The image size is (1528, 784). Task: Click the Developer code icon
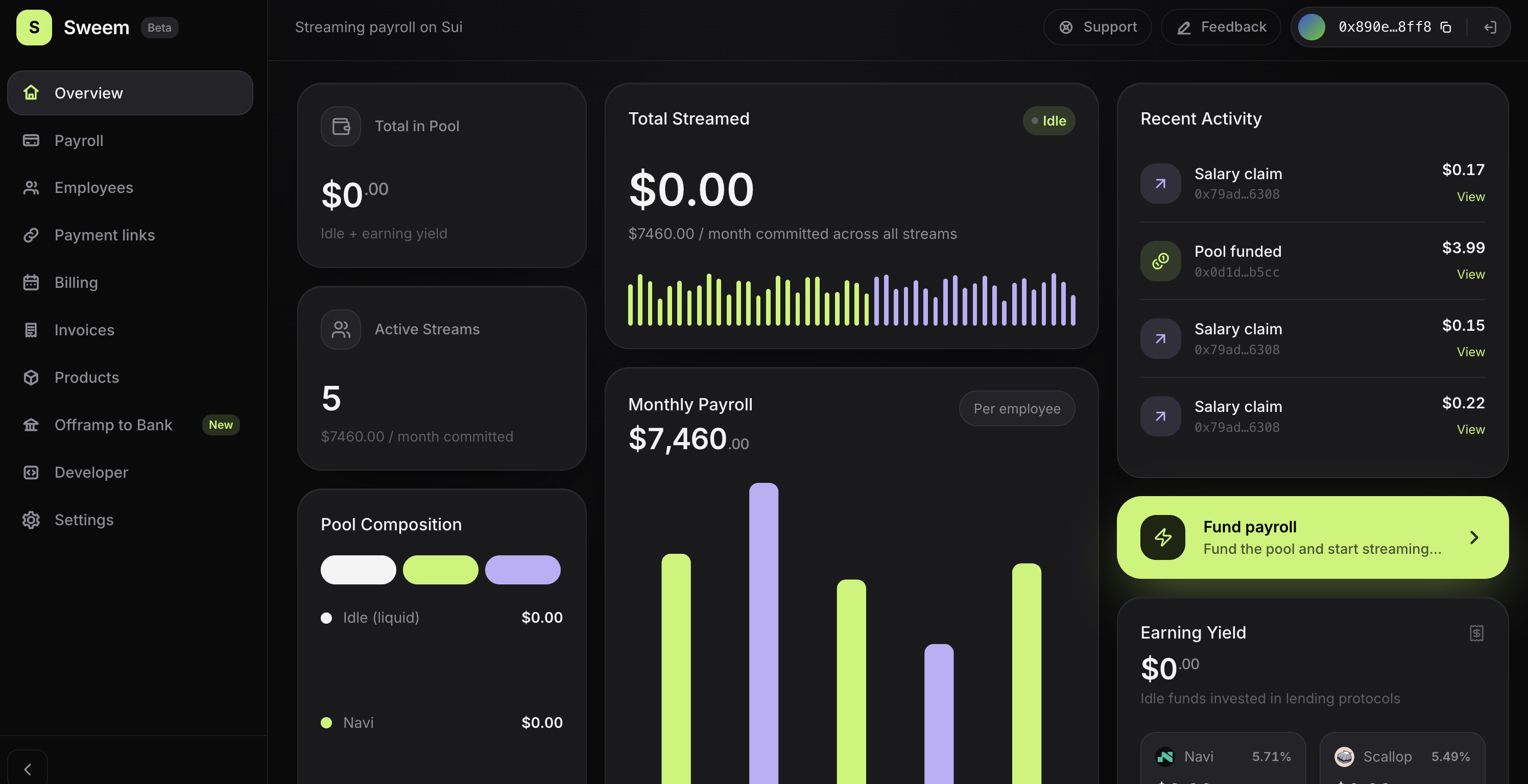click(x=31, y=473)
